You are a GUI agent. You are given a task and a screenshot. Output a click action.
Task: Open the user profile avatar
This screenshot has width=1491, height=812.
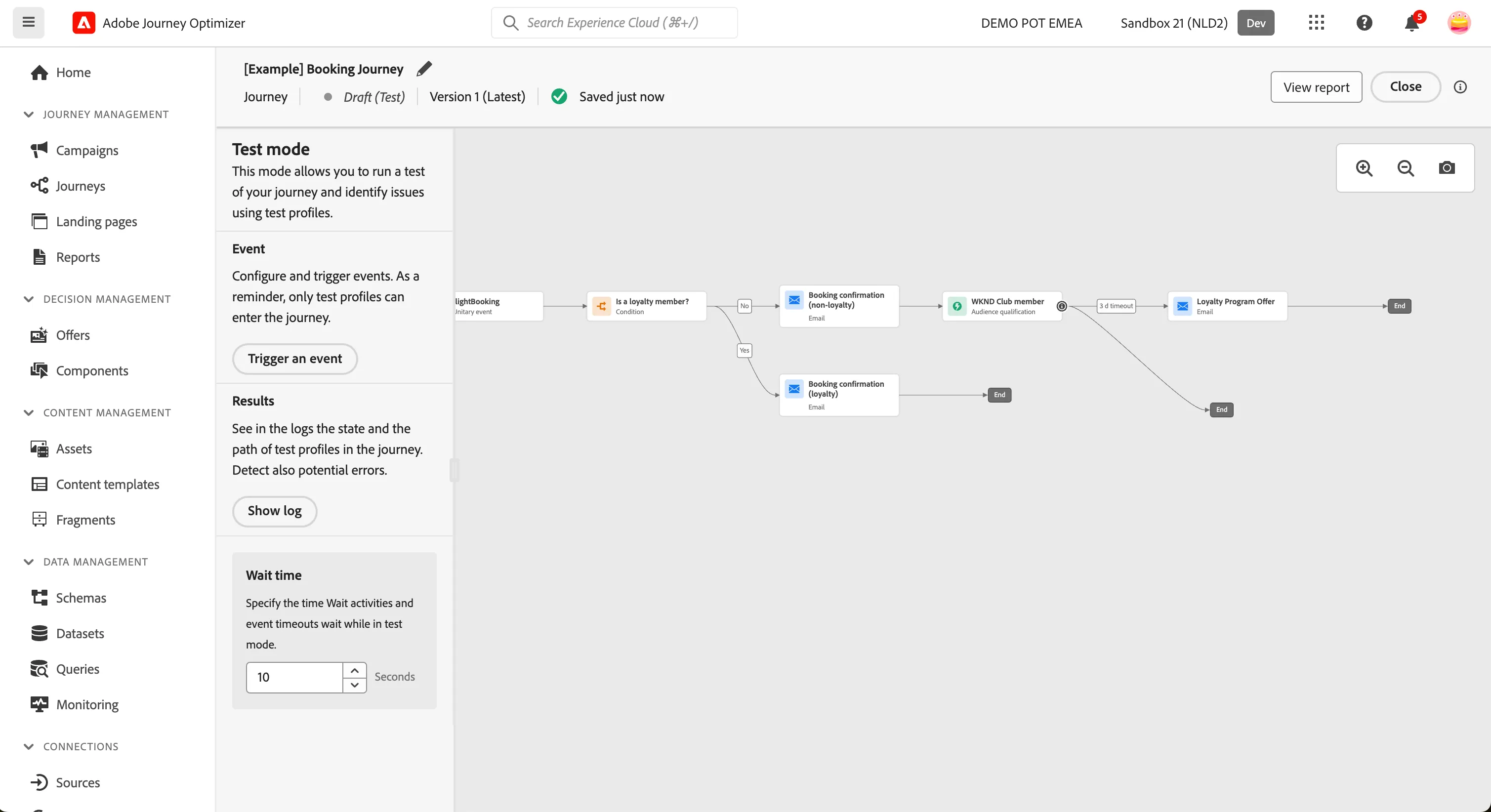[x=1458, y=23]
